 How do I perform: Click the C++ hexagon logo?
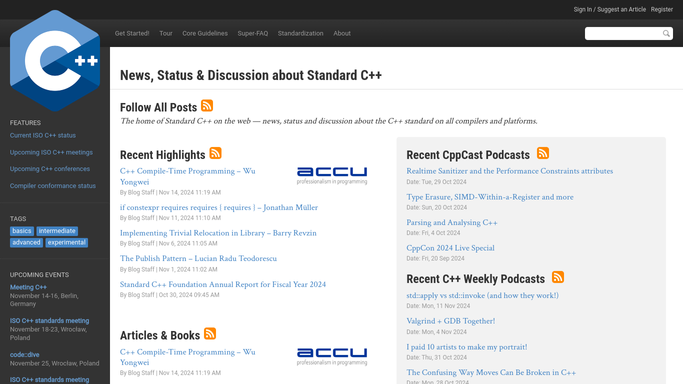click(55, 61)
